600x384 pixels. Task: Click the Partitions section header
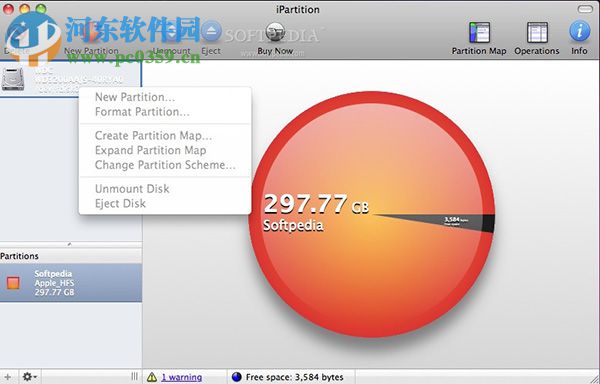click(x=71, y=256)
